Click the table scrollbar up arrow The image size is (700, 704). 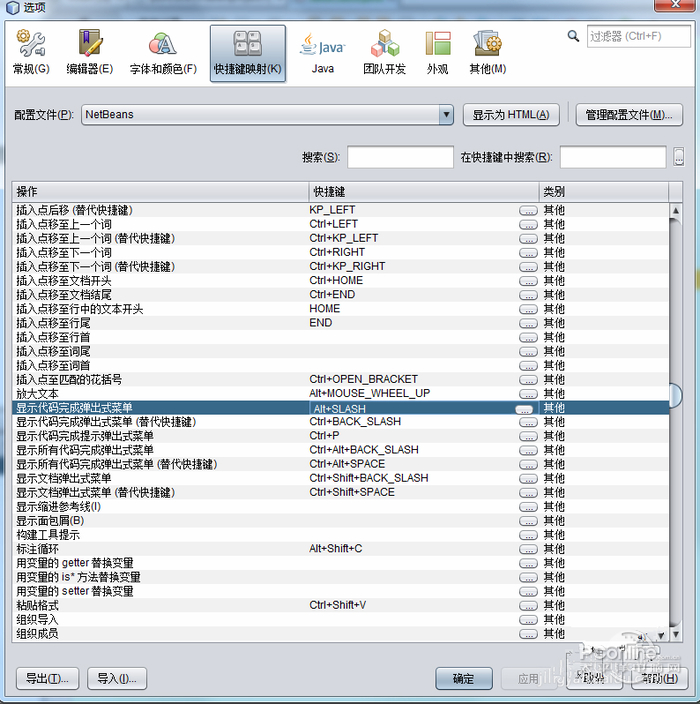click(675, 210)
